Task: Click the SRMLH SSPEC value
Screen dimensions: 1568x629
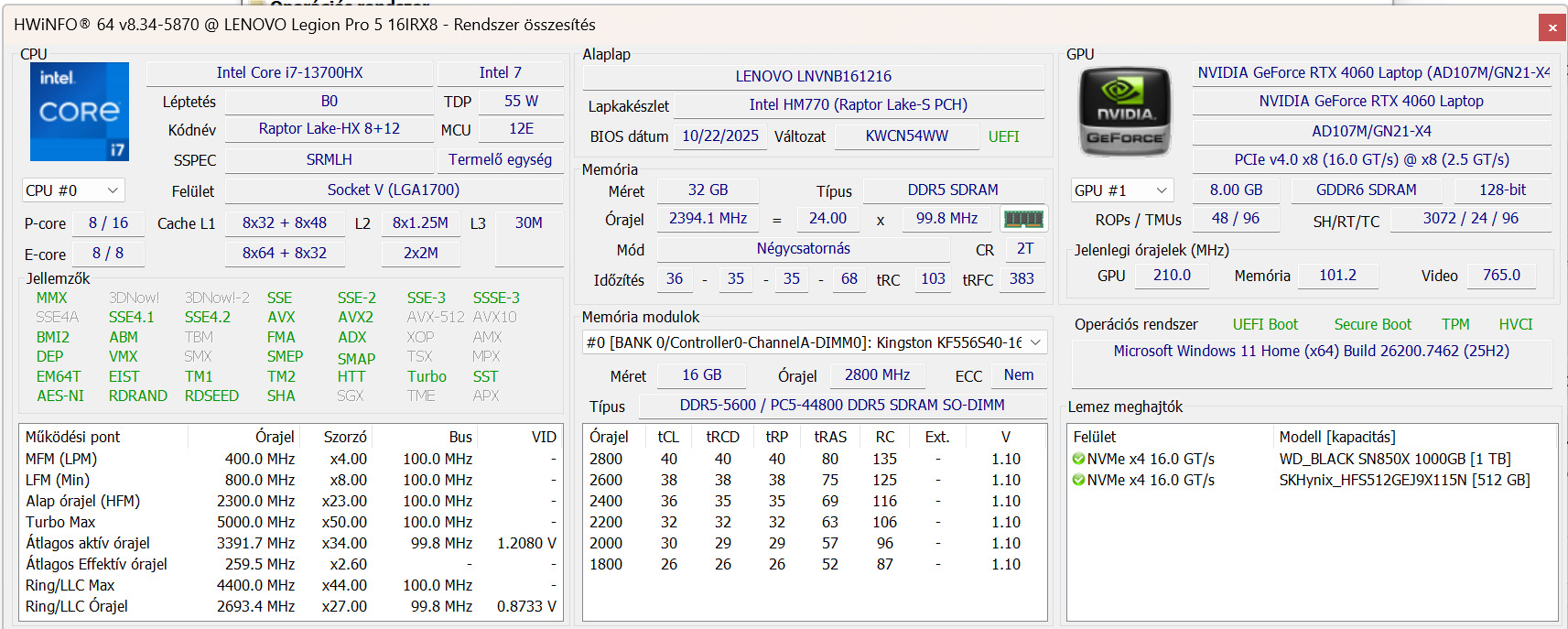Action: tap(330, 159)
